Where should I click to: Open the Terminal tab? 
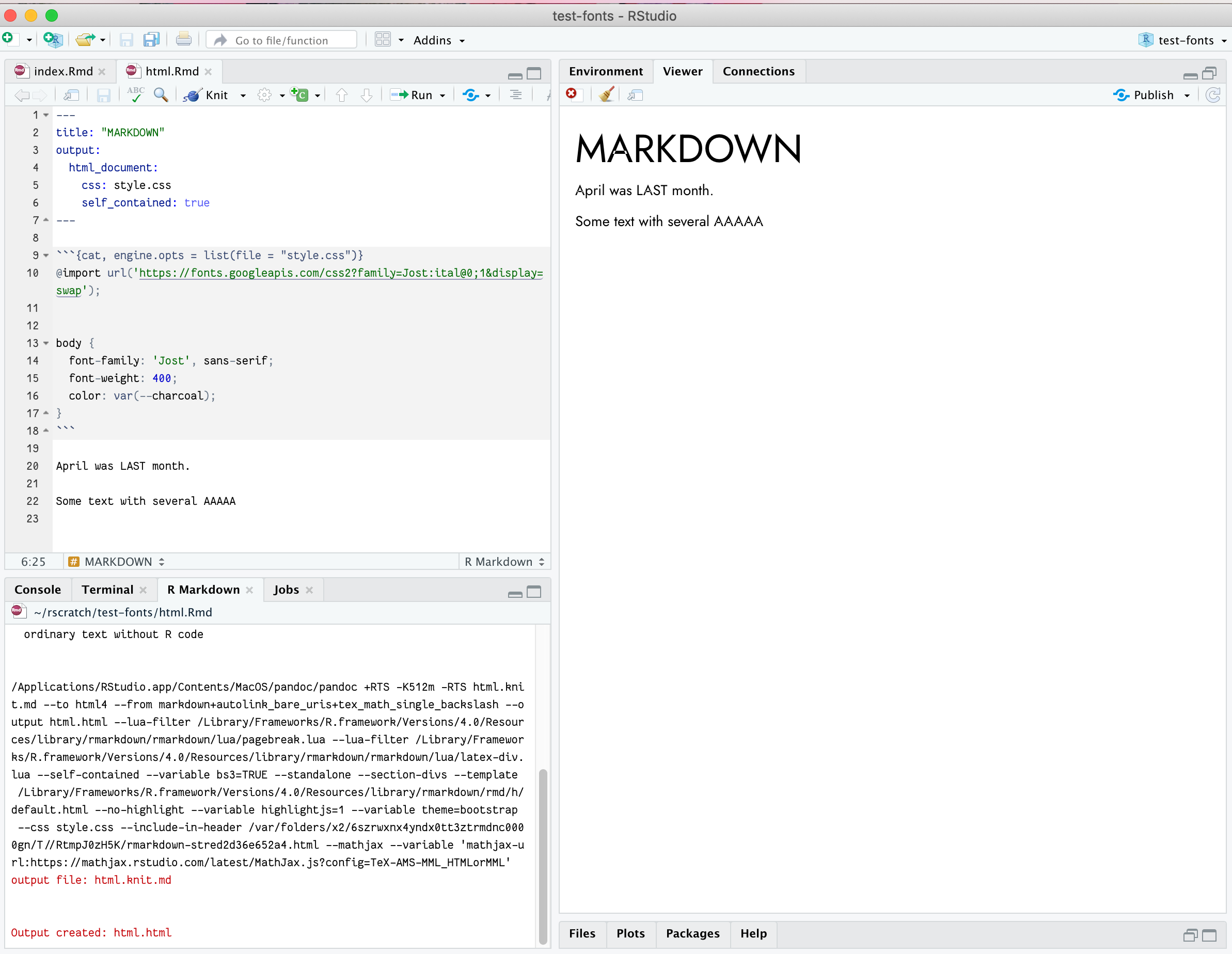(107, 589)
